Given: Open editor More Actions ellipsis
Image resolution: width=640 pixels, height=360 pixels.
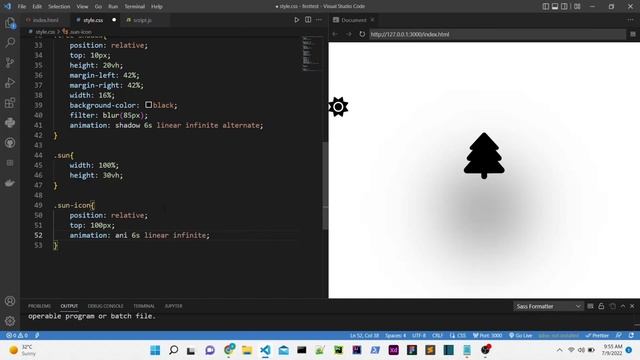Looking at the screenshot, I should 319,20.
